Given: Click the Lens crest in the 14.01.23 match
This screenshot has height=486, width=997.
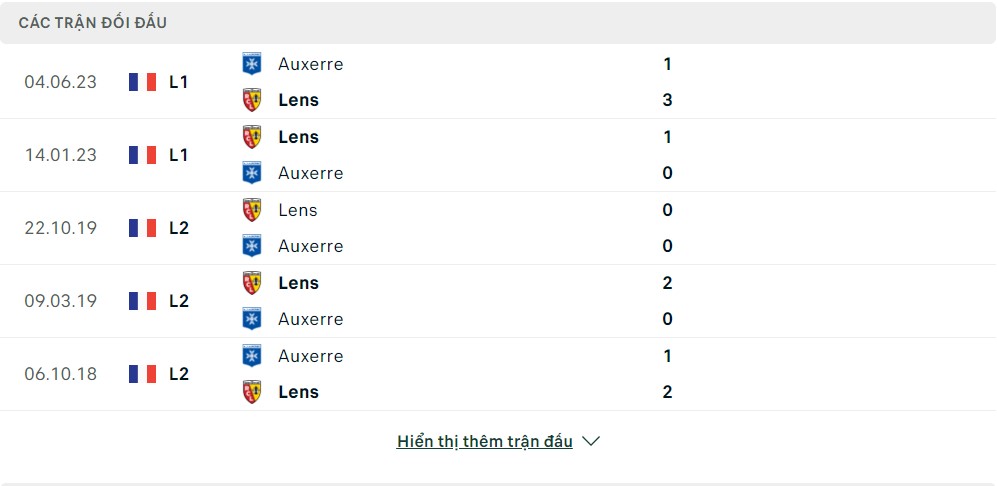Looking at the screenshot, I should point(252,137).
